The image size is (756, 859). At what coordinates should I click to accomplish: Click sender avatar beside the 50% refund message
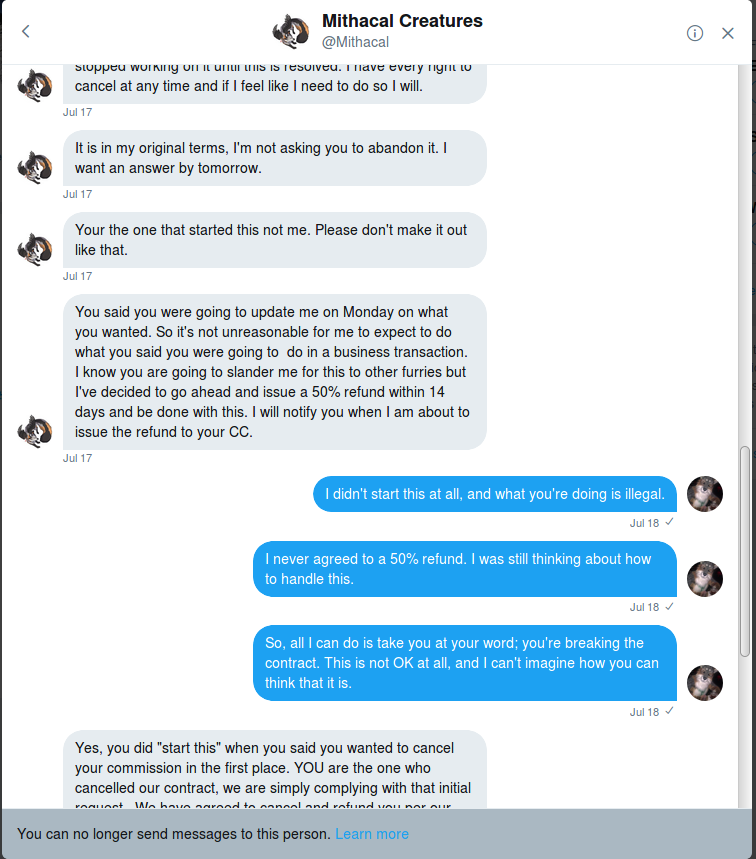[x=35, y=431]
